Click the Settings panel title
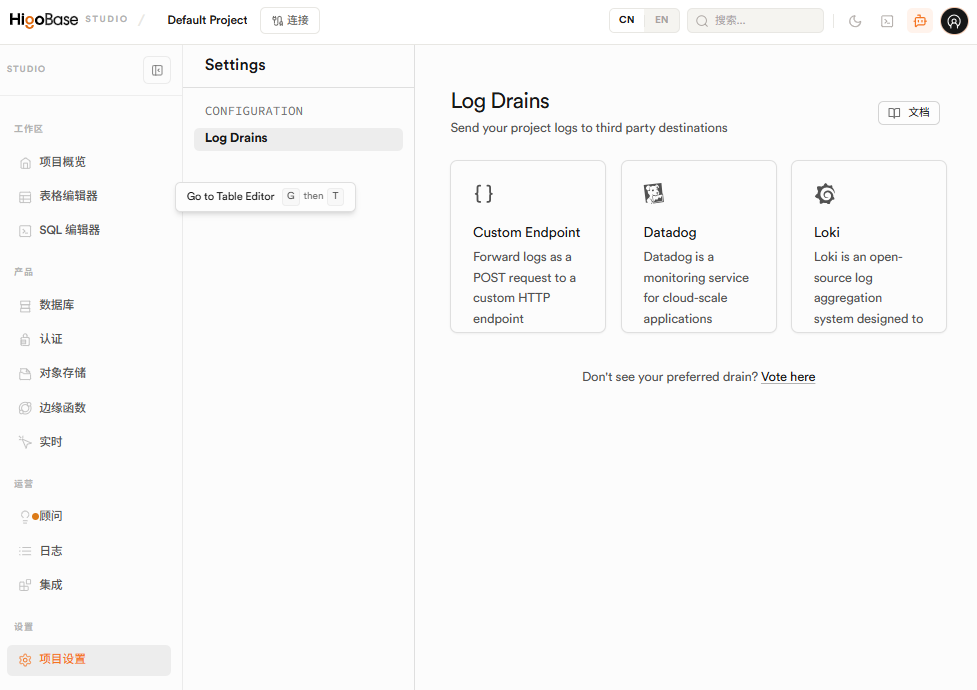 point(235,65)
